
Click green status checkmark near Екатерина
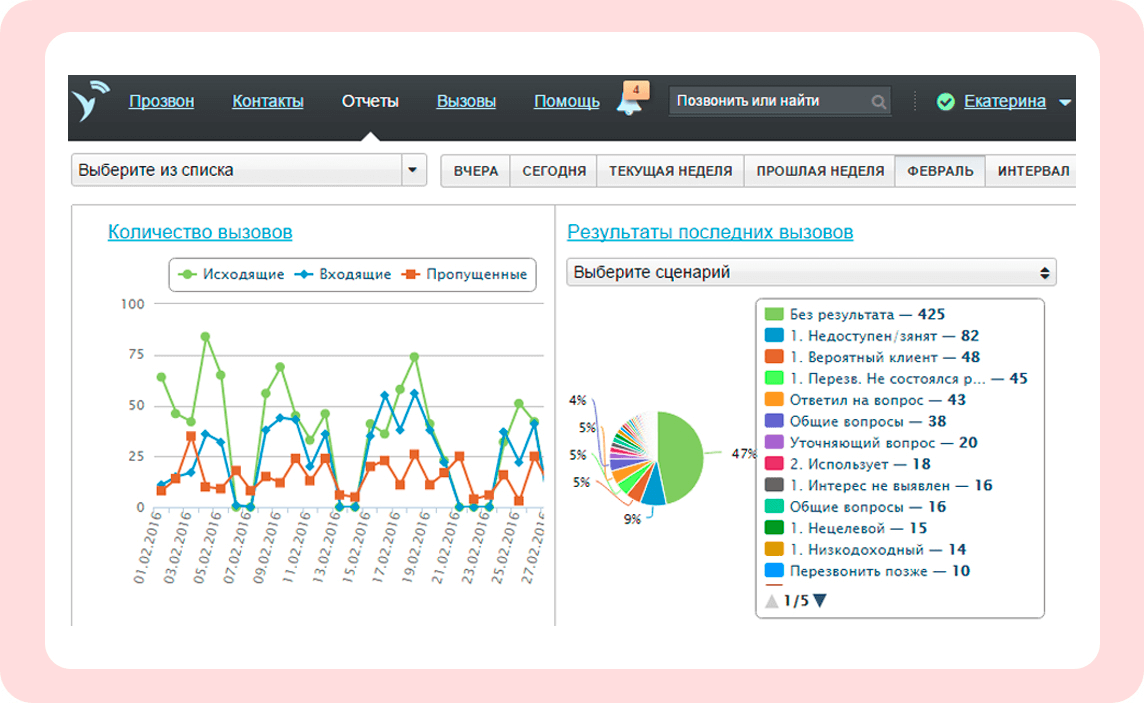pyautogui.click(x=946, y=101)
